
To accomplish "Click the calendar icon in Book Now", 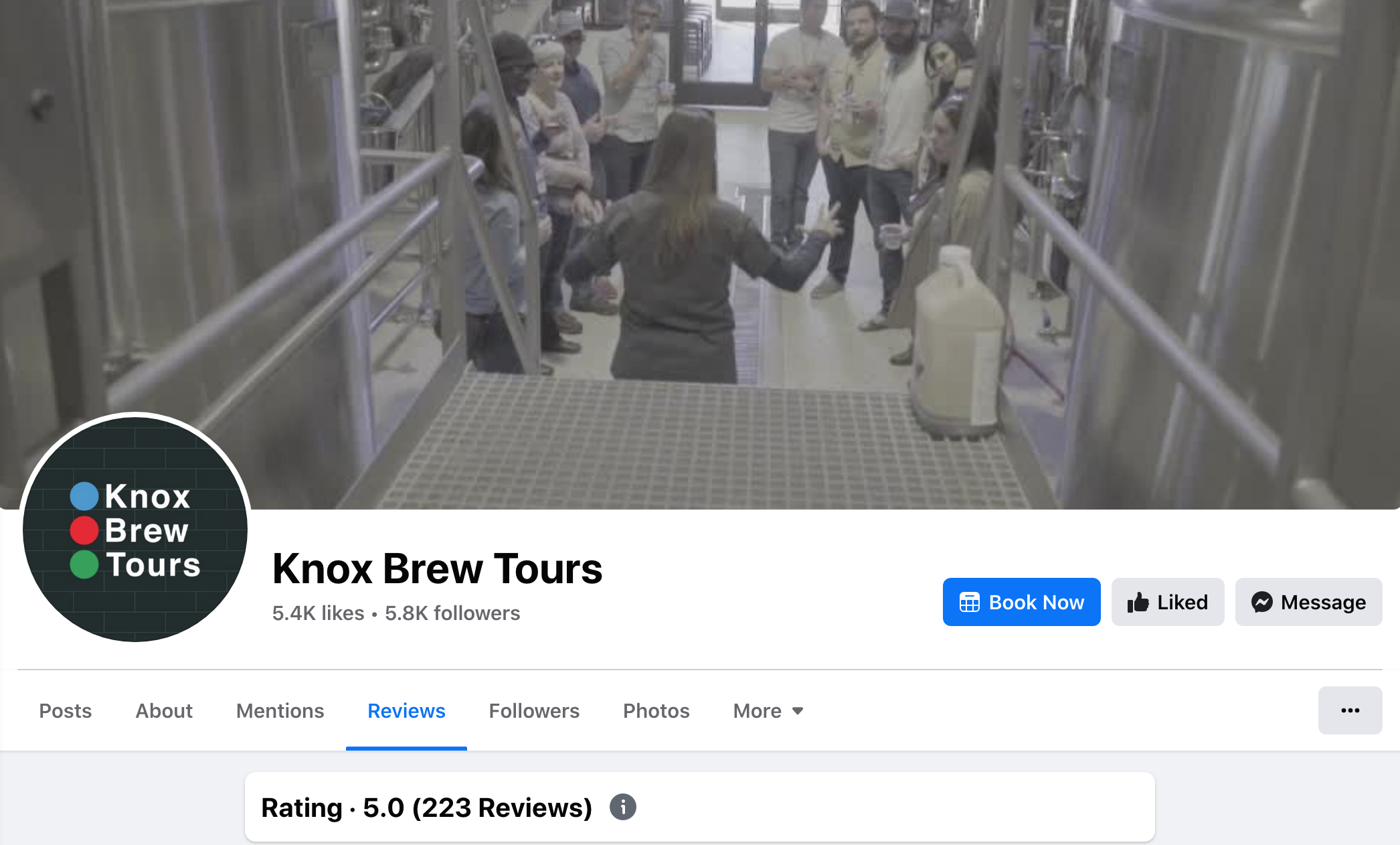I will 969,602.
